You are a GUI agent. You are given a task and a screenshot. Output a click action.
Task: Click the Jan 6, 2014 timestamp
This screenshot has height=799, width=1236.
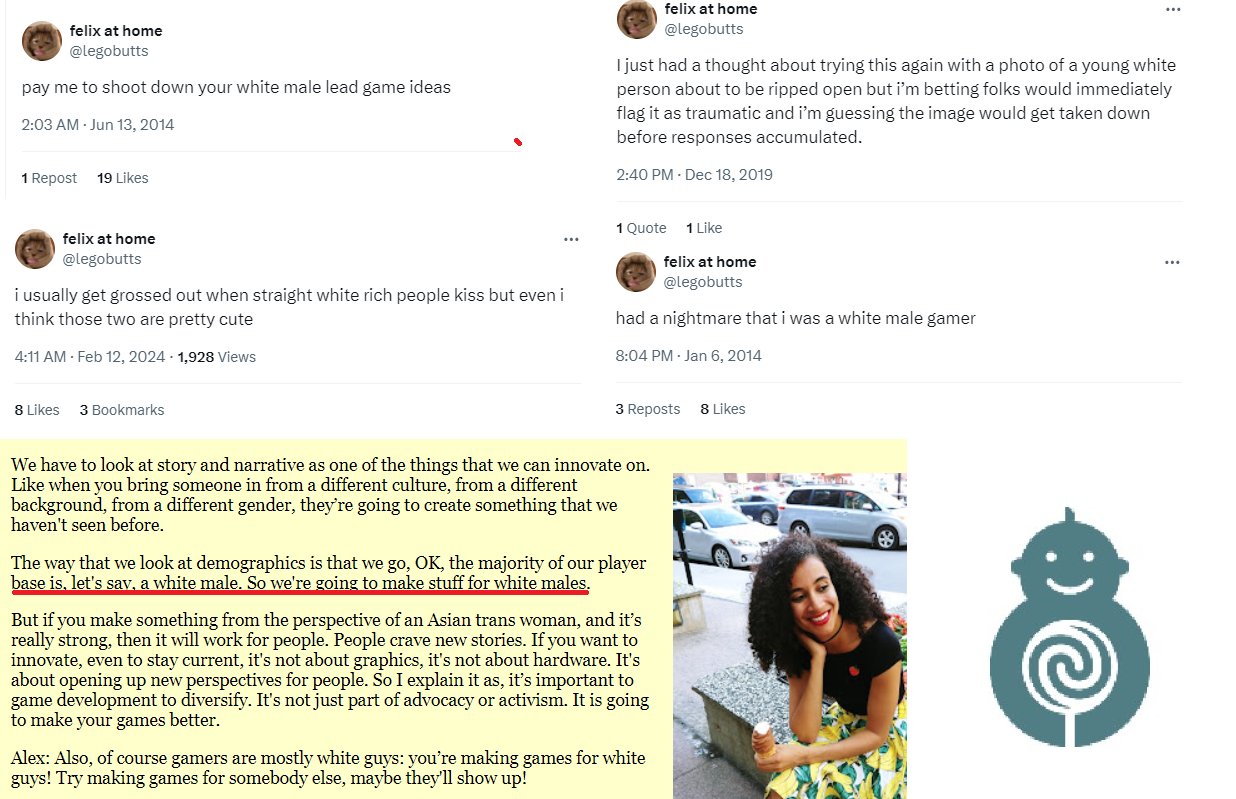coord(689,356)
